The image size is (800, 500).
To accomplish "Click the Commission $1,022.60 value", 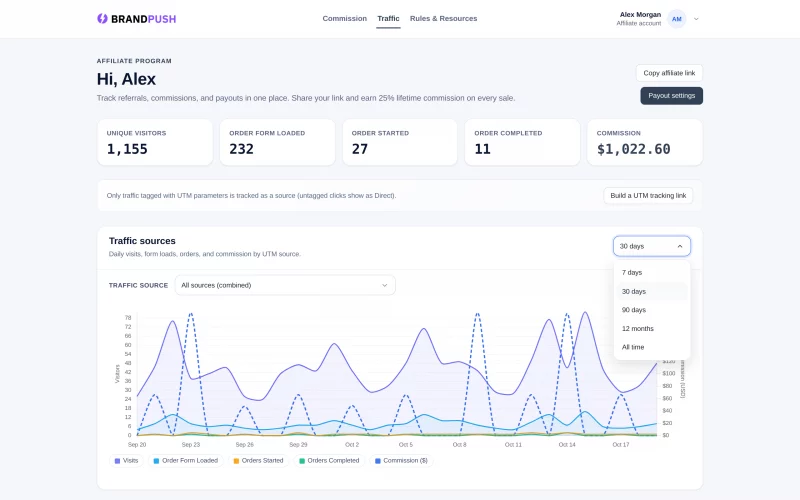I will point(633,149).
